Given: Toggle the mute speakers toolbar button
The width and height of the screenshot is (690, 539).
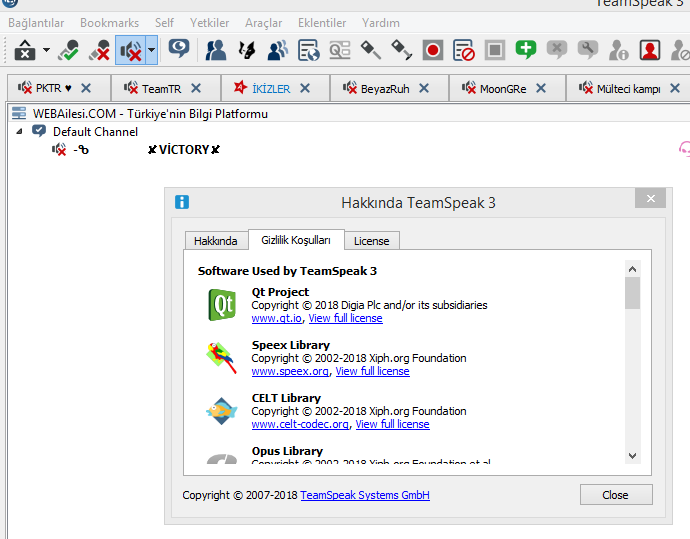Looking at the screenshot, I should click(x=131, y=50).
